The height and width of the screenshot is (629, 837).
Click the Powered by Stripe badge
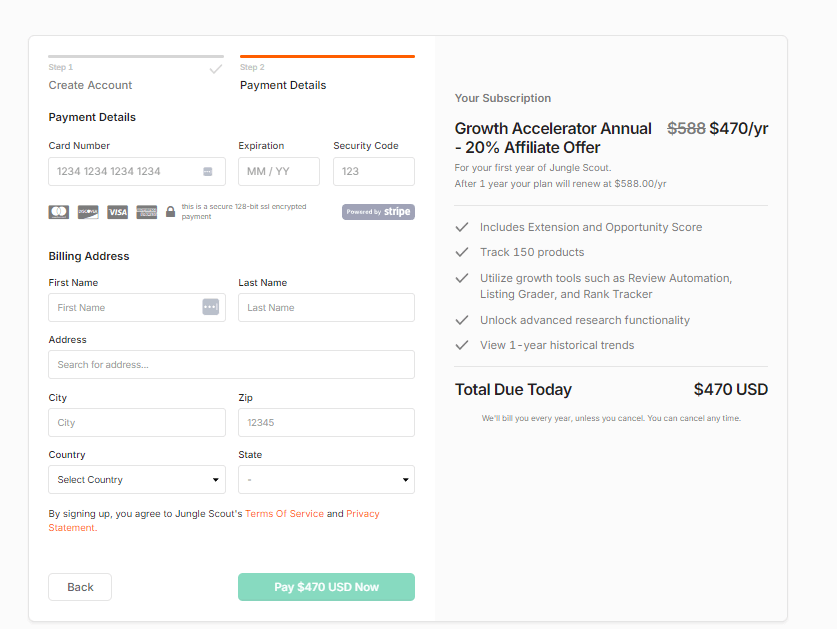coord(378,212)
